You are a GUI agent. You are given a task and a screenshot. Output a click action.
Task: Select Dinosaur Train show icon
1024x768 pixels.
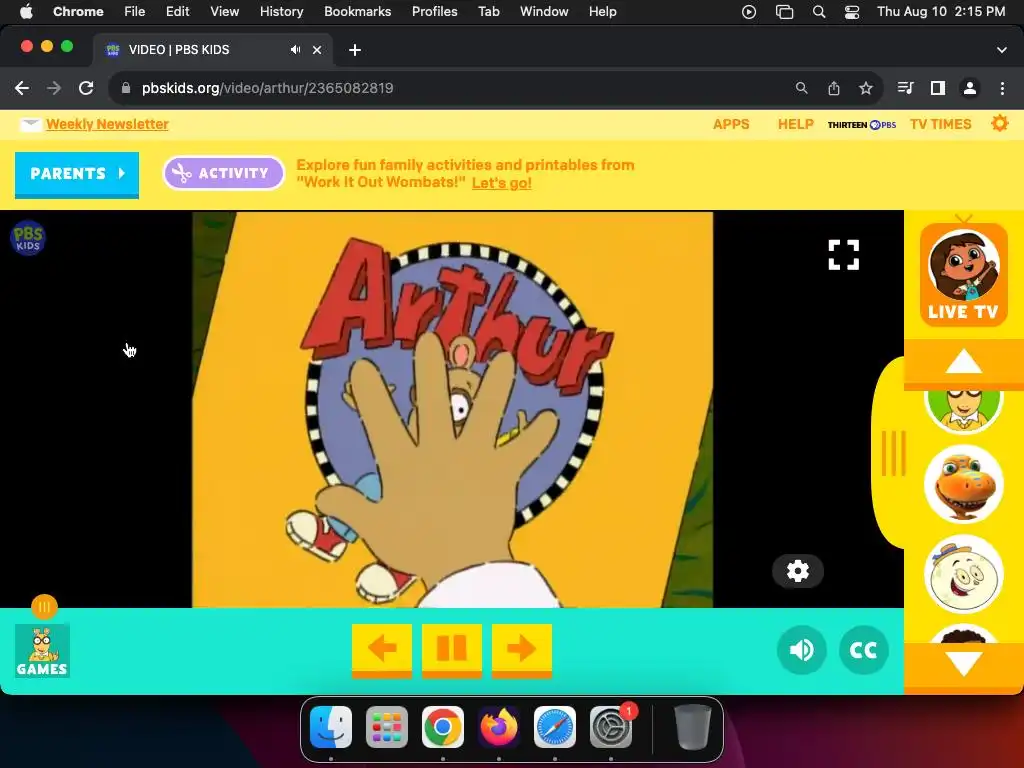pos(963,485)
